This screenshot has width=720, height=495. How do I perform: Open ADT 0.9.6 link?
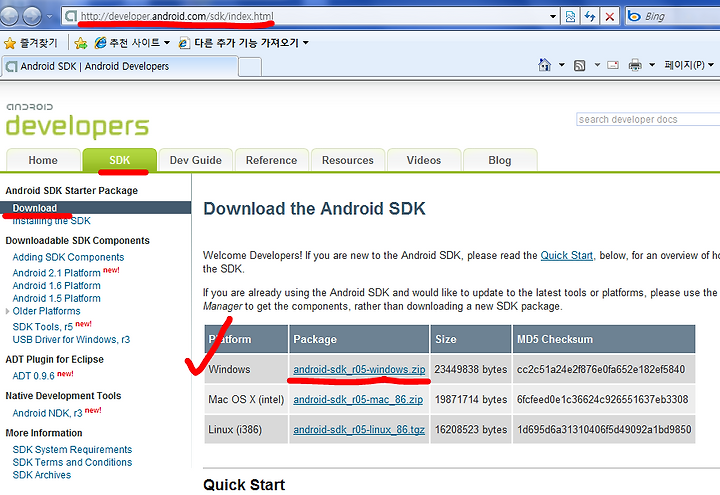coord(34,376)
